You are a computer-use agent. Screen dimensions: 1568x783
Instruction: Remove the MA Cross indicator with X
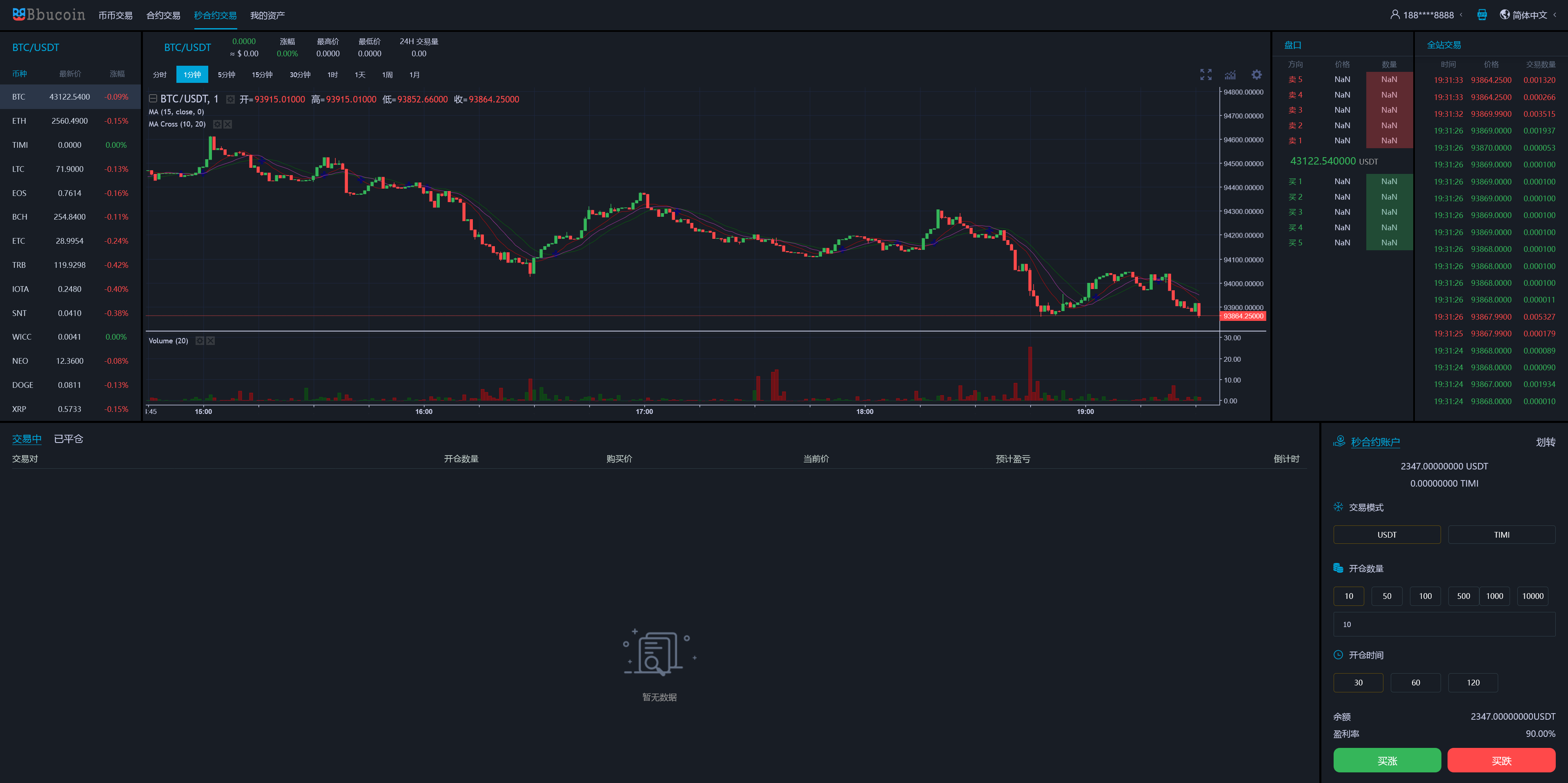point(228,124)
